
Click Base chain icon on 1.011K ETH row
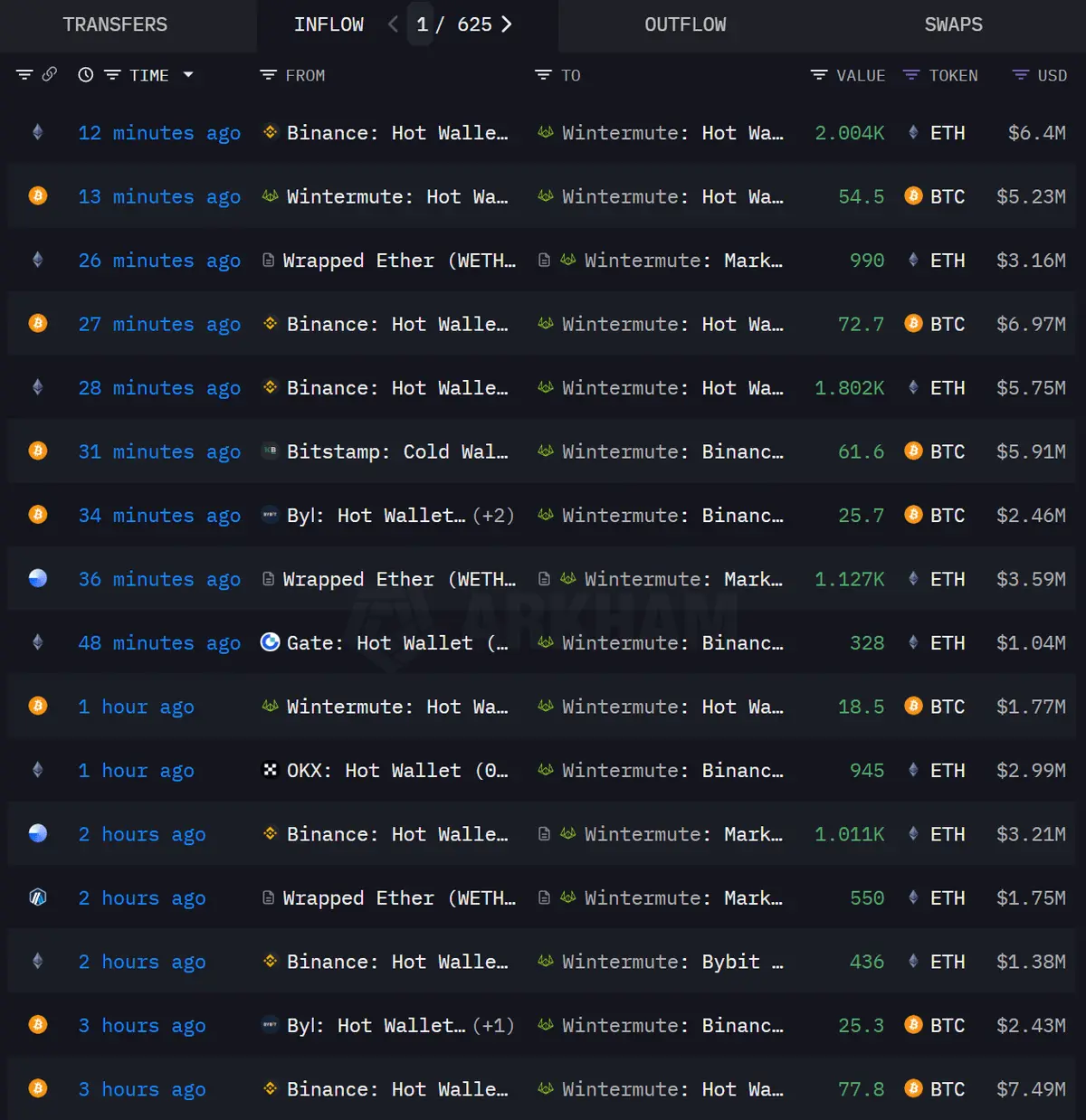[38, 833]
